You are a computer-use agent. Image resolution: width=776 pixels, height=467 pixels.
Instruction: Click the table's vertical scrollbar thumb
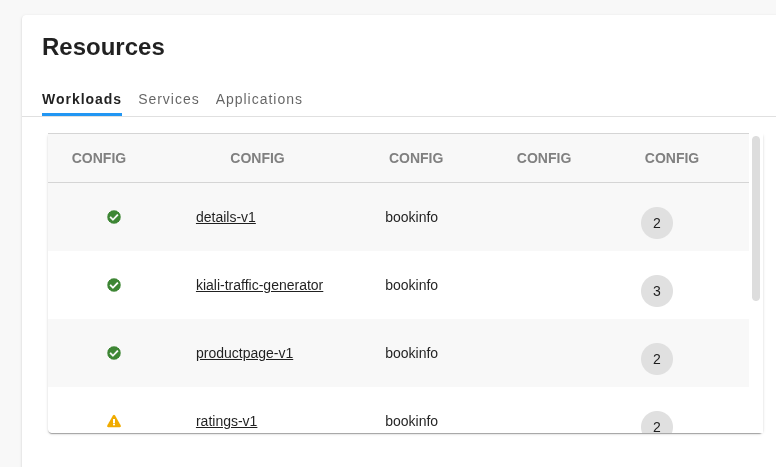pos(756,218)
